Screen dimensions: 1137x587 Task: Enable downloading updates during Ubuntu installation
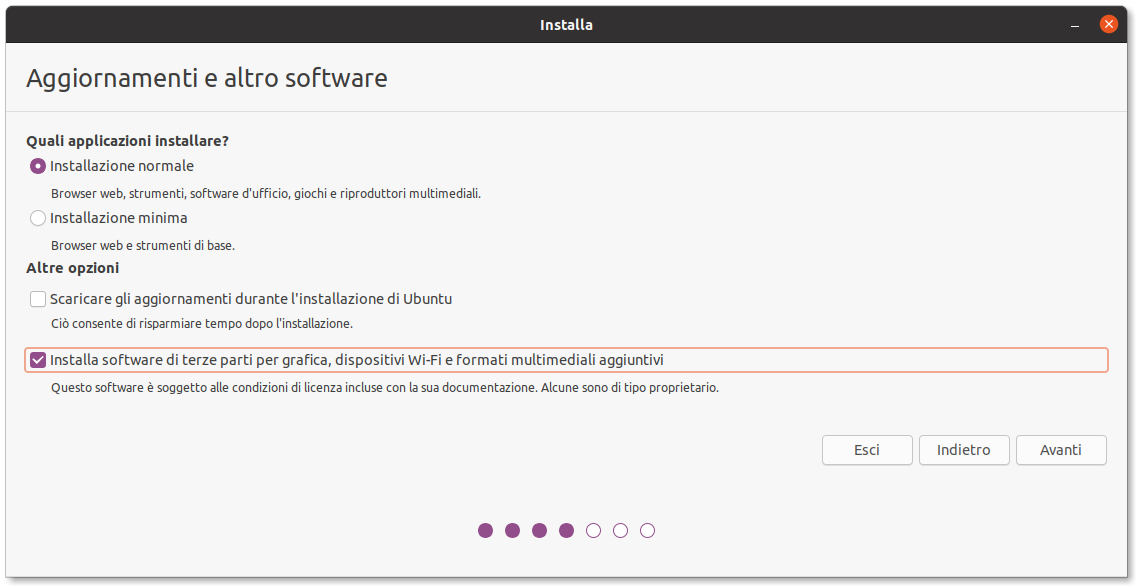[38, 299]
